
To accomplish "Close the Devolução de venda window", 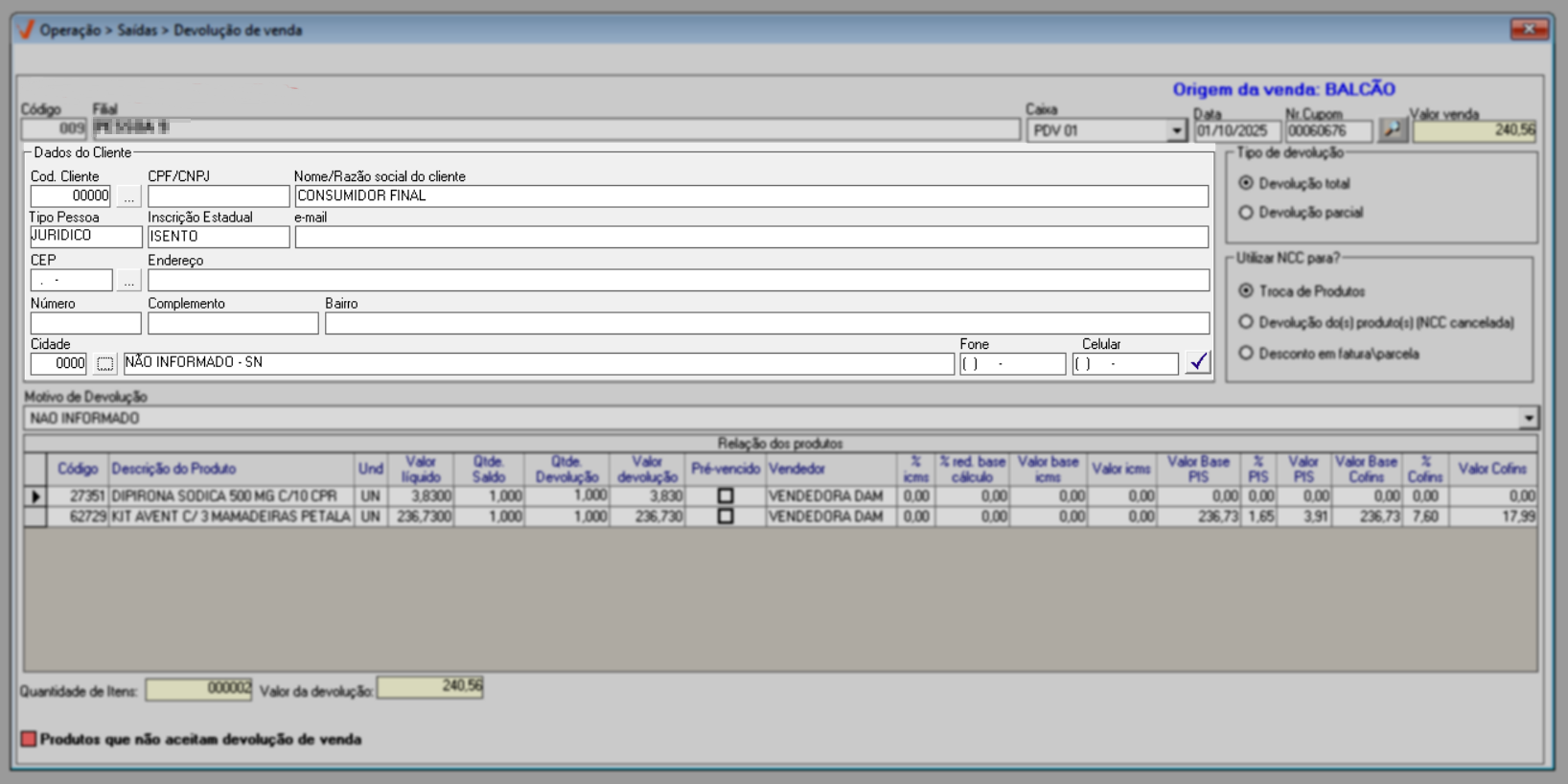I will pyautogui.click(x=1528, y=30).
